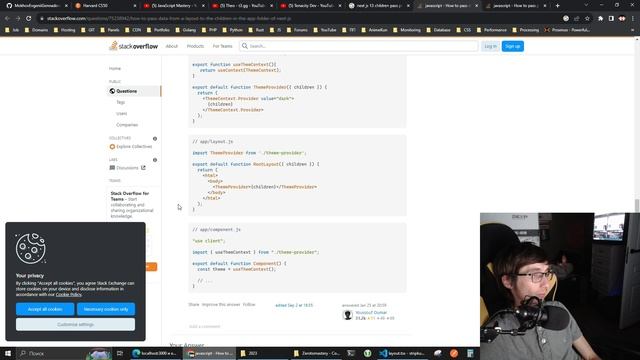Click the Share link under the answer

coord(193,304)
